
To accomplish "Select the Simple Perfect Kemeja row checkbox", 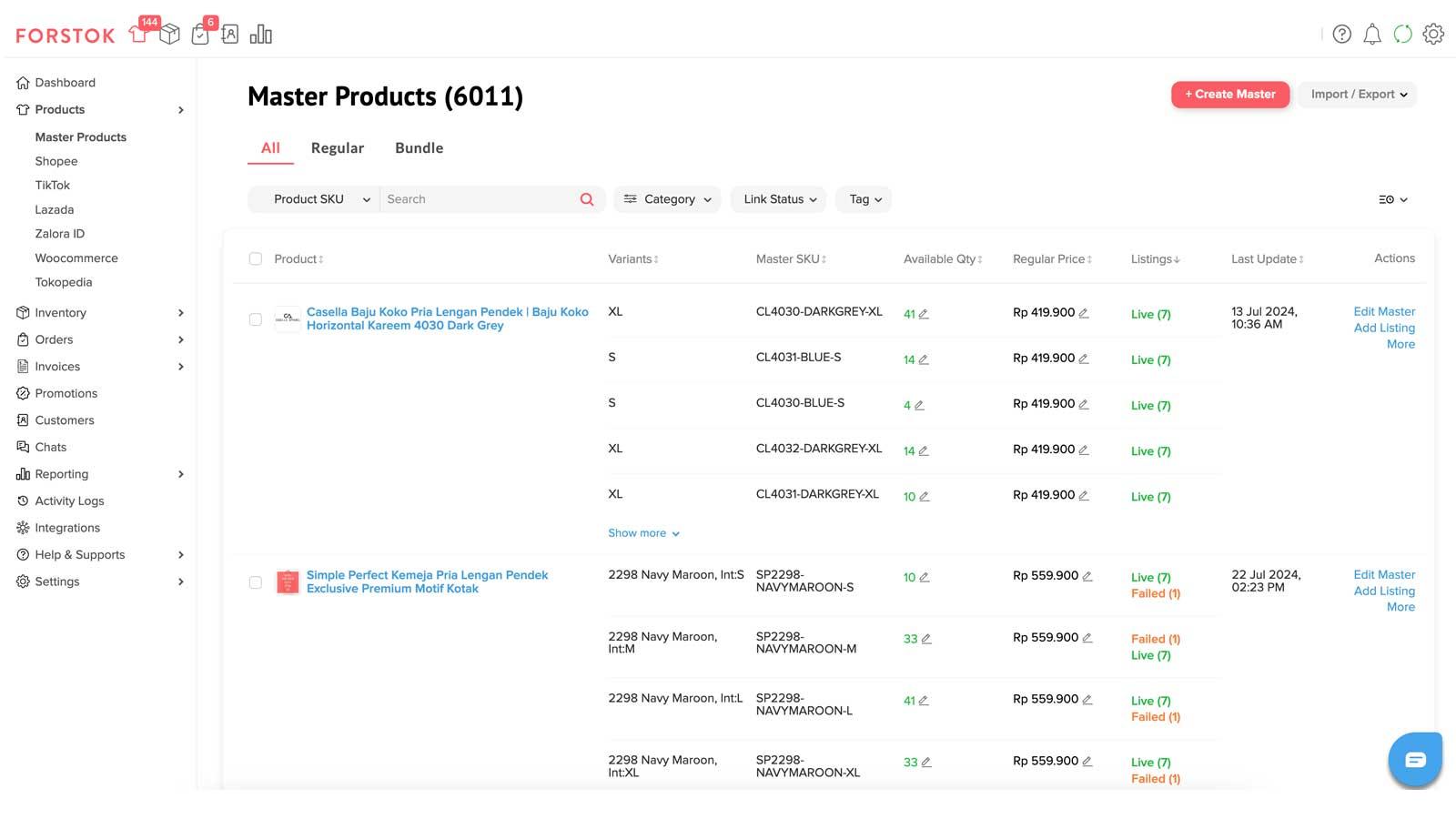I will click(255, 582).
